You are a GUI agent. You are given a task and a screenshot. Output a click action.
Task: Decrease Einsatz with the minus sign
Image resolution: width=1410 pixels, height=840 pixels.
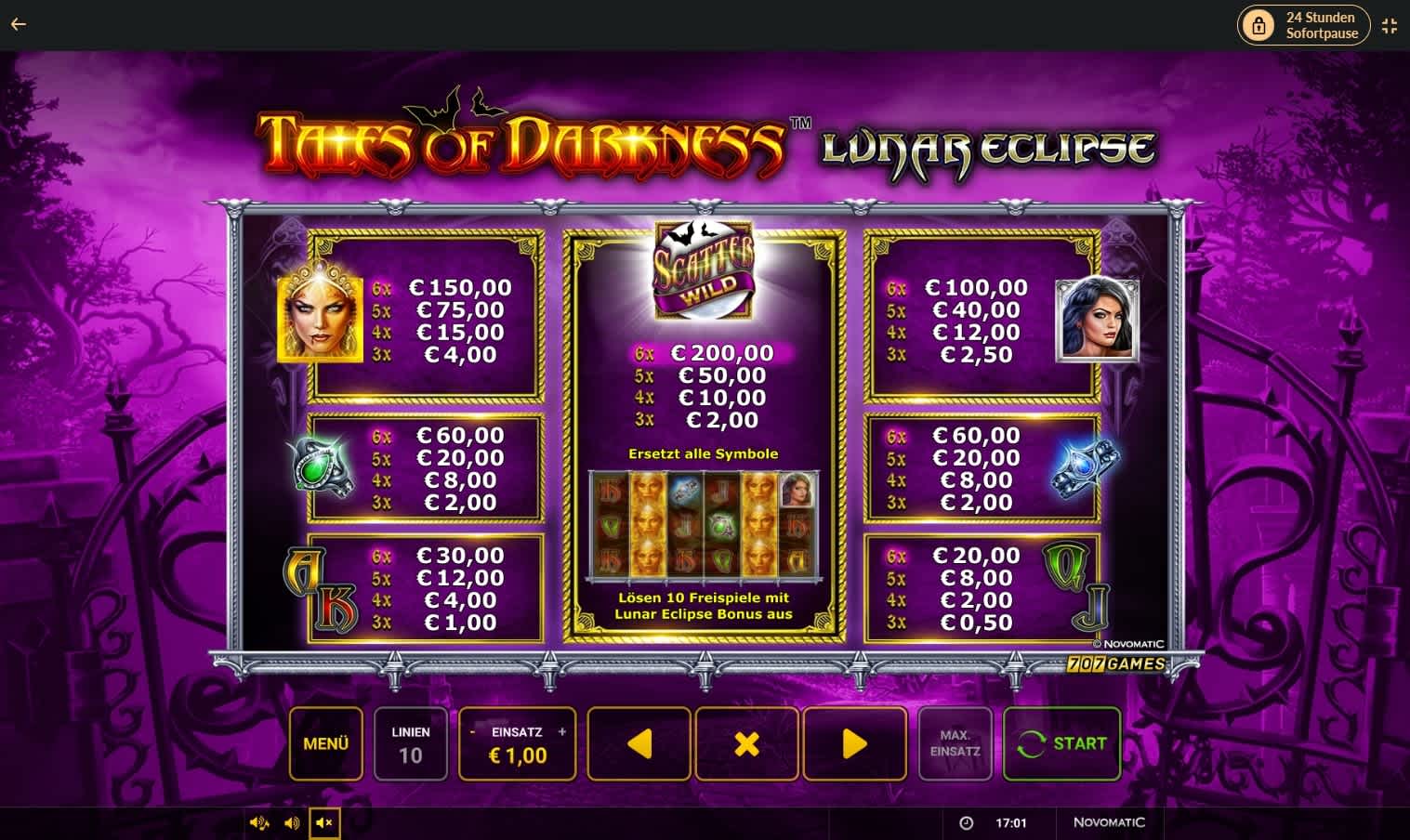pos(472,732)
